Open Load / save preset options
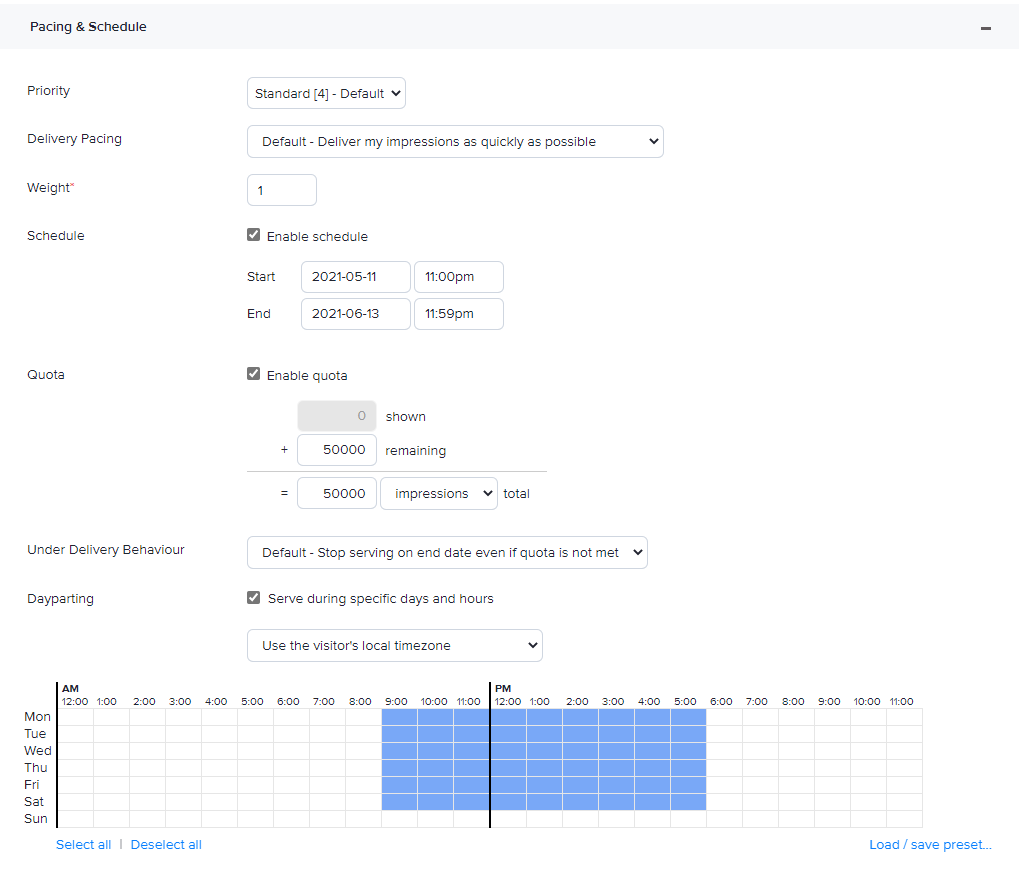 pyautogui.click(x=929, y=844)
